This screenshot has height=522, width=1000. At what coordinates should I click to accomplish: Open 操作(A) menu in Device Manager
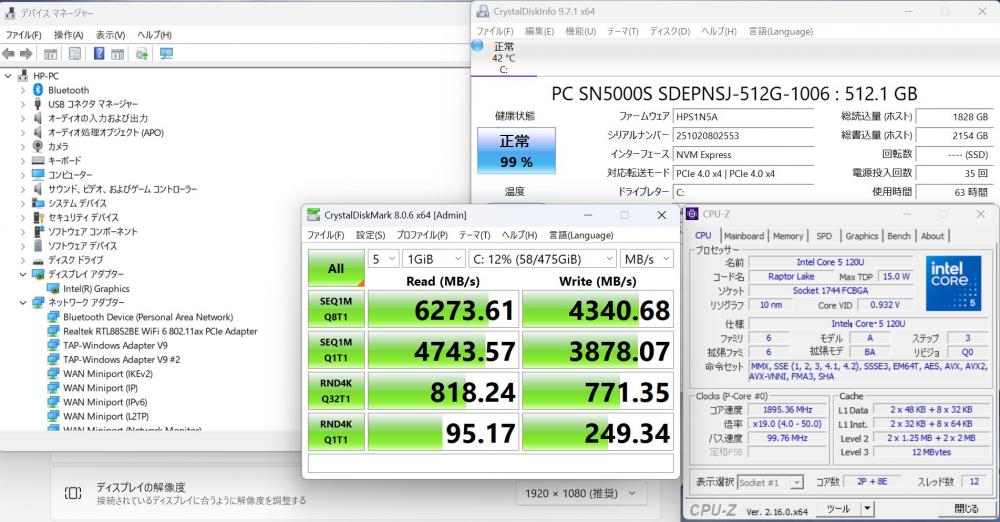tap(69, 34)
